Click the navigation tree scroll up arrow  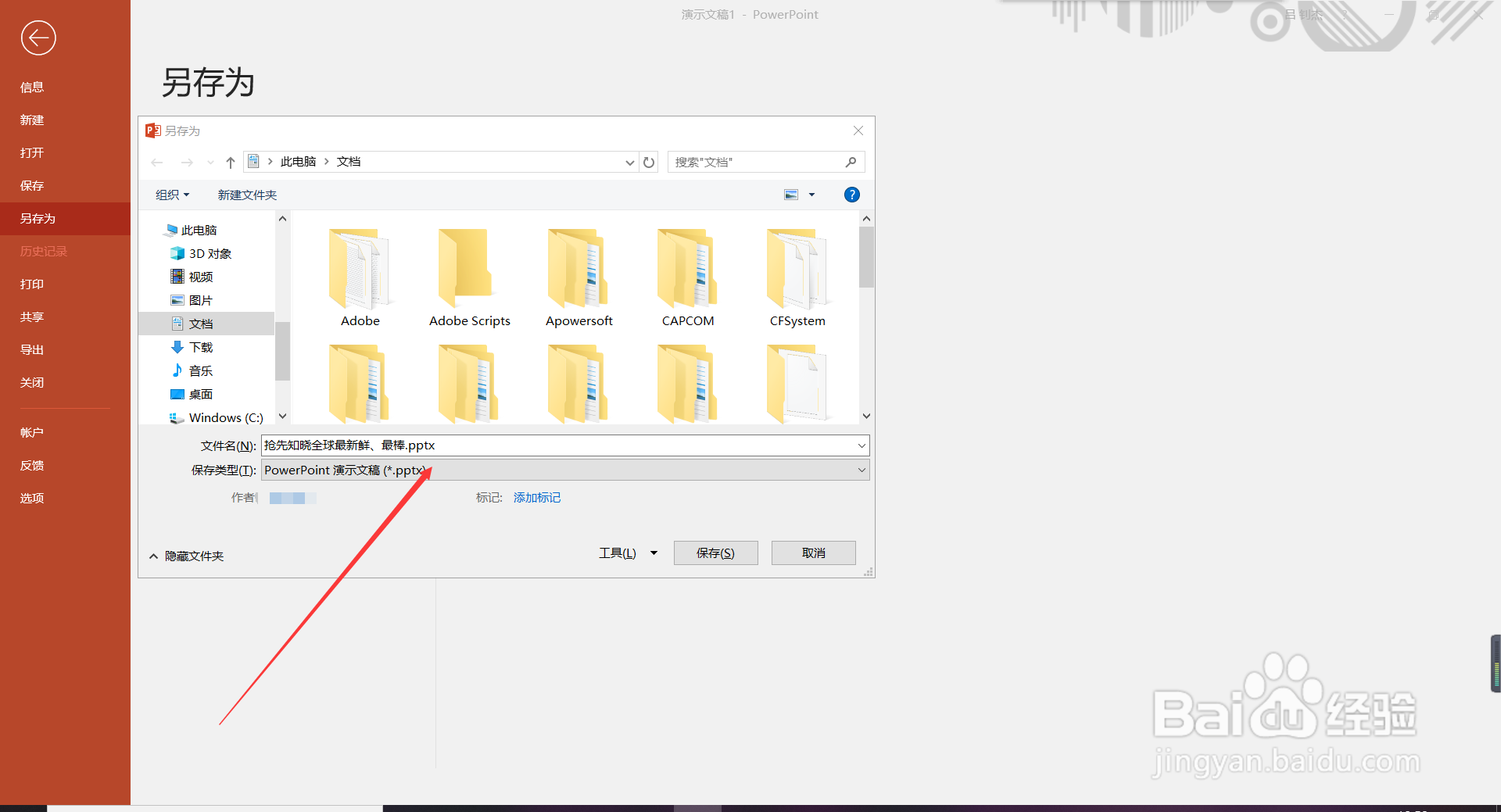283,219
